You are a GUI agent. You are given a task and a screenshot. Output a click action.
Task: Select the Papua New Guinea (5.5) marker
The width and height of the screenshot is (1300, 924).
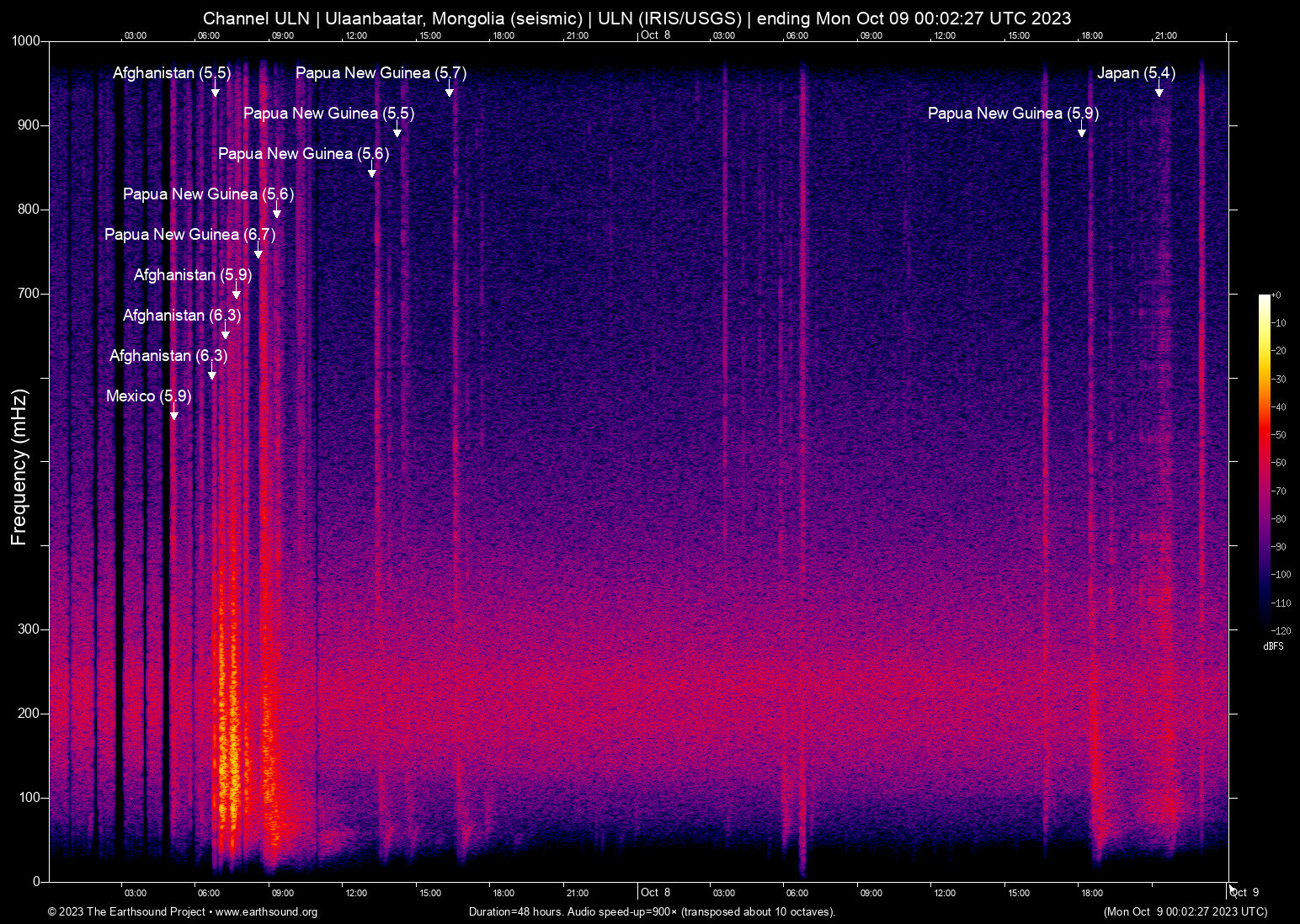click(328, 113)
